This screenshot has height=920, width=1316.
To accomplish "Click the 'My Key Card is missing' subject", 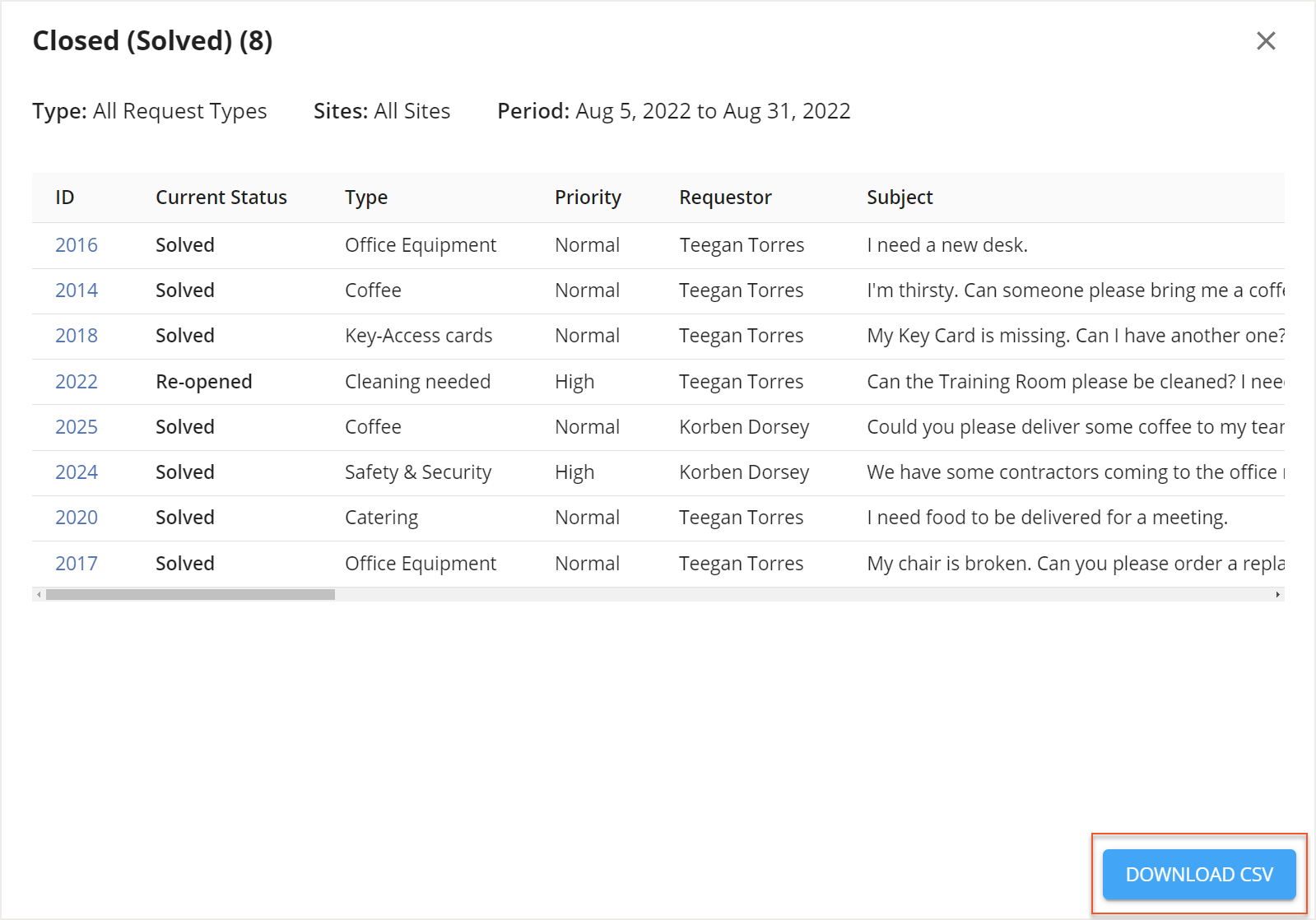I will (x=1076, y=336).
